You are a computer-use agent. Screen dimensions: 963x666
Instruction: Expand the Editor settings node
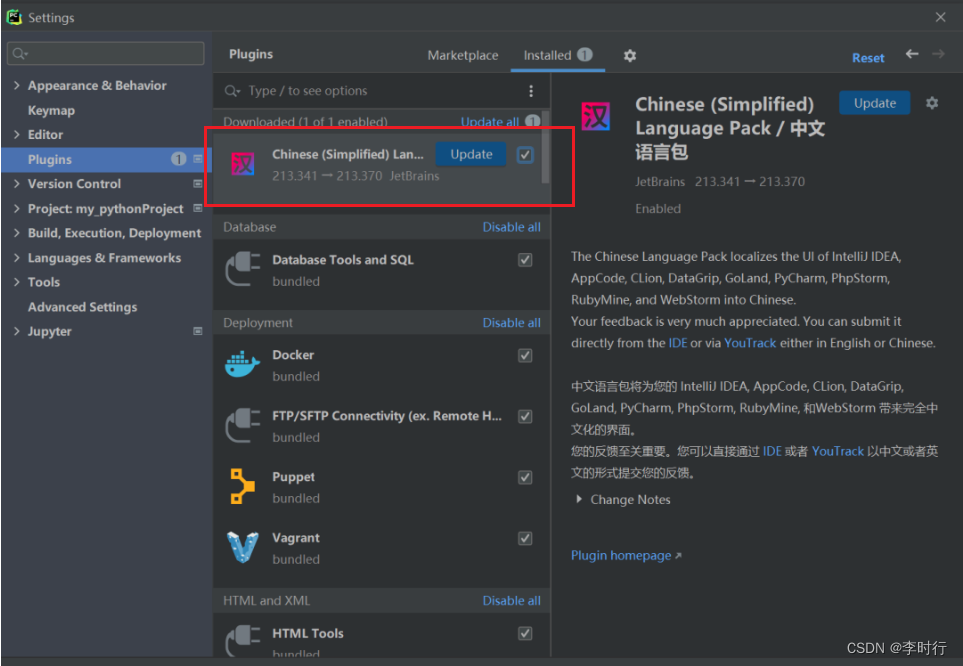17,135
